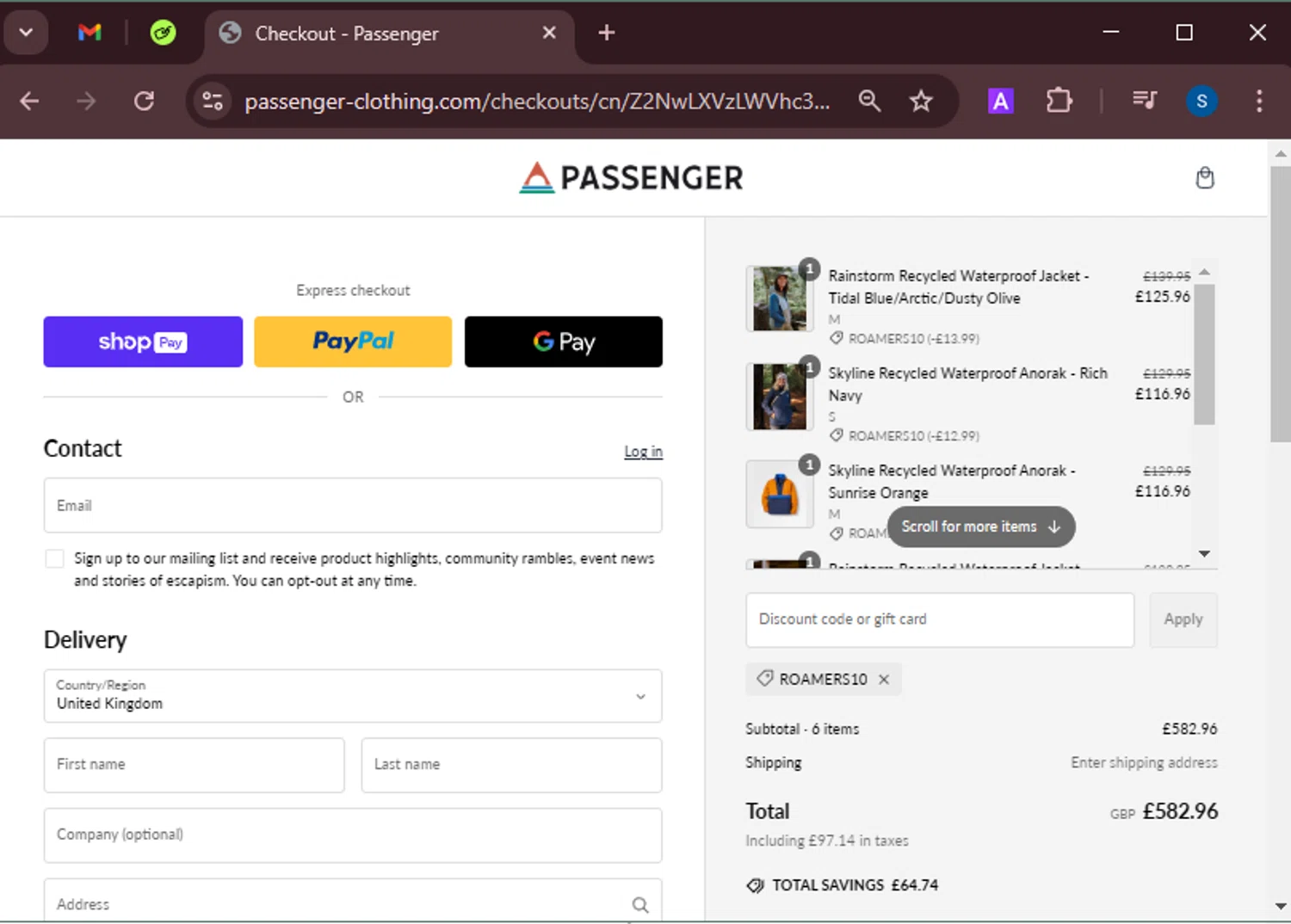Image resolution: width=1291 pixels, height=924 pixels.
Task: Open the green pinned tab icon
Action: point(163,33)
